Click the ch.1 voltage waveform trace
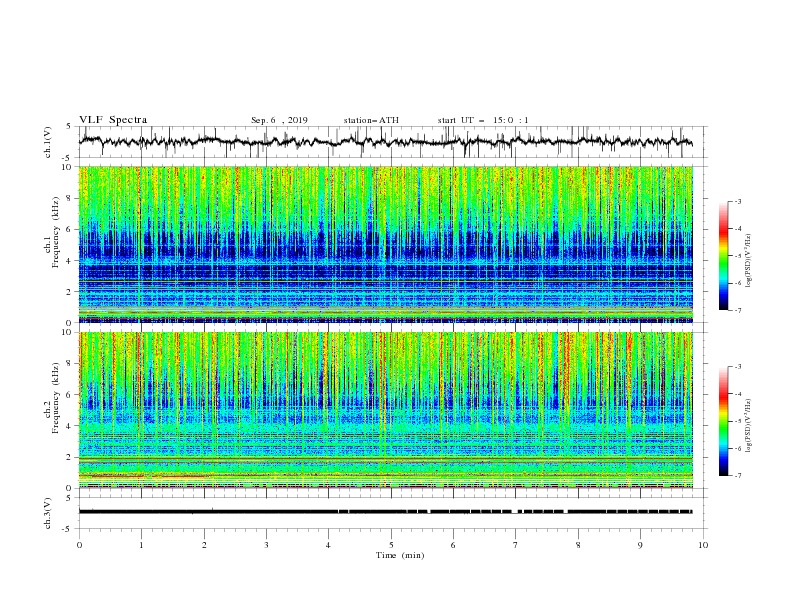792x612 pixels. click(385, 141)
